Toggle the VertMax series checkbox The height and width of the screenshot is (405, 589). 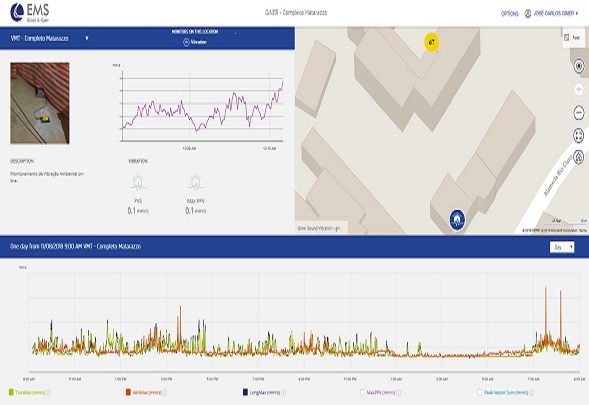tap(128, 392)
